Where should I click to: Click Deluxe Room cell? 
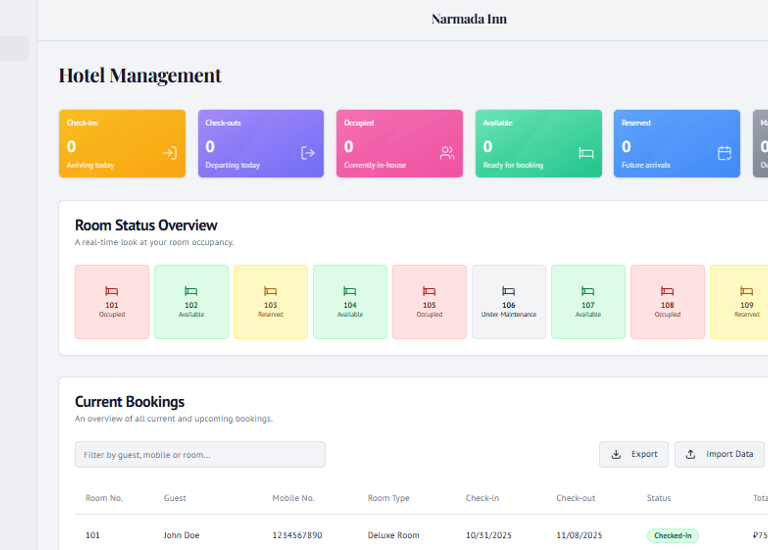coord(393,535)
